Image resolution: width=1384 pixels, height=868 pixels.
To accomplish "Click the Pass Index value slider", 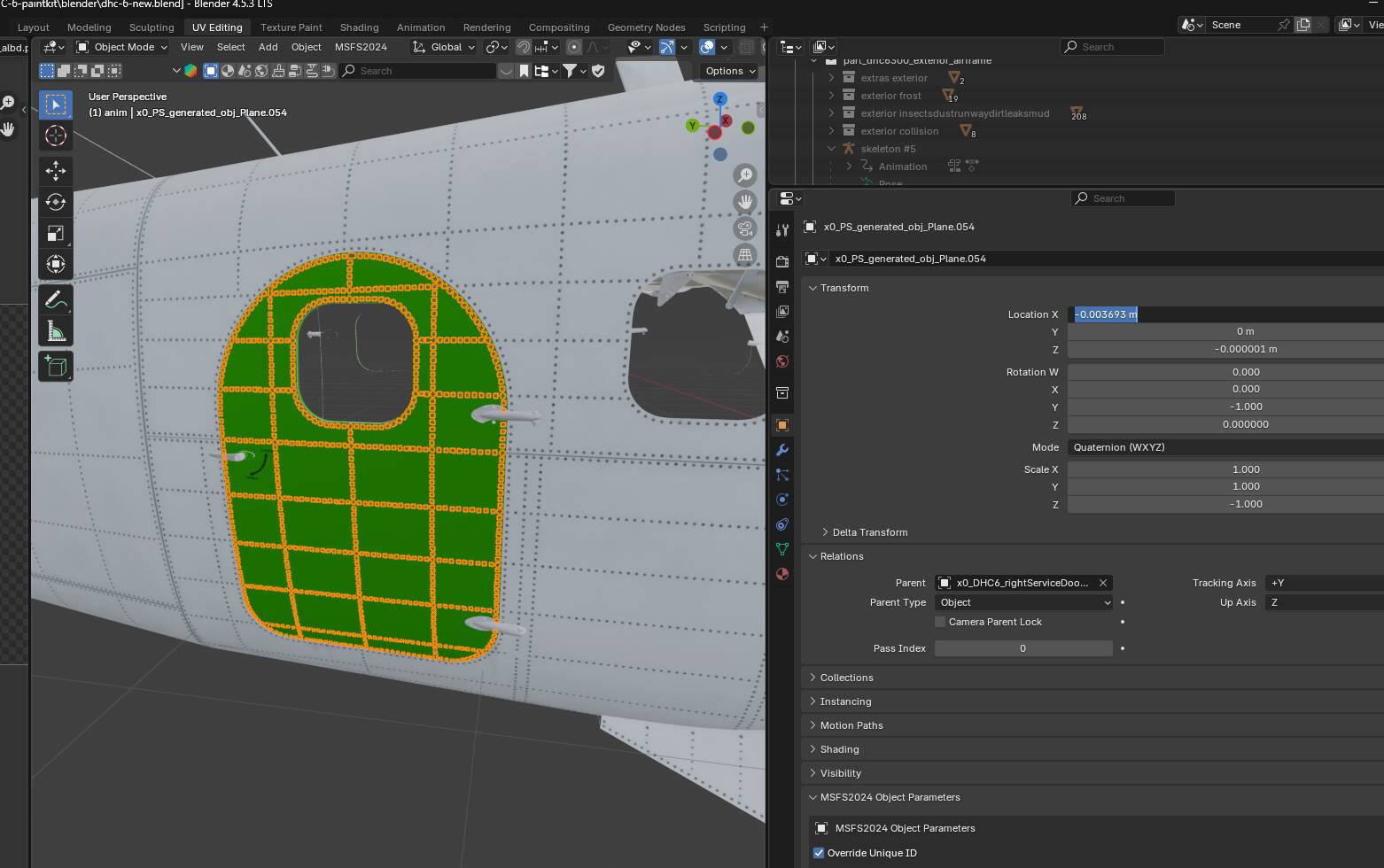I will pos(1022,648).
